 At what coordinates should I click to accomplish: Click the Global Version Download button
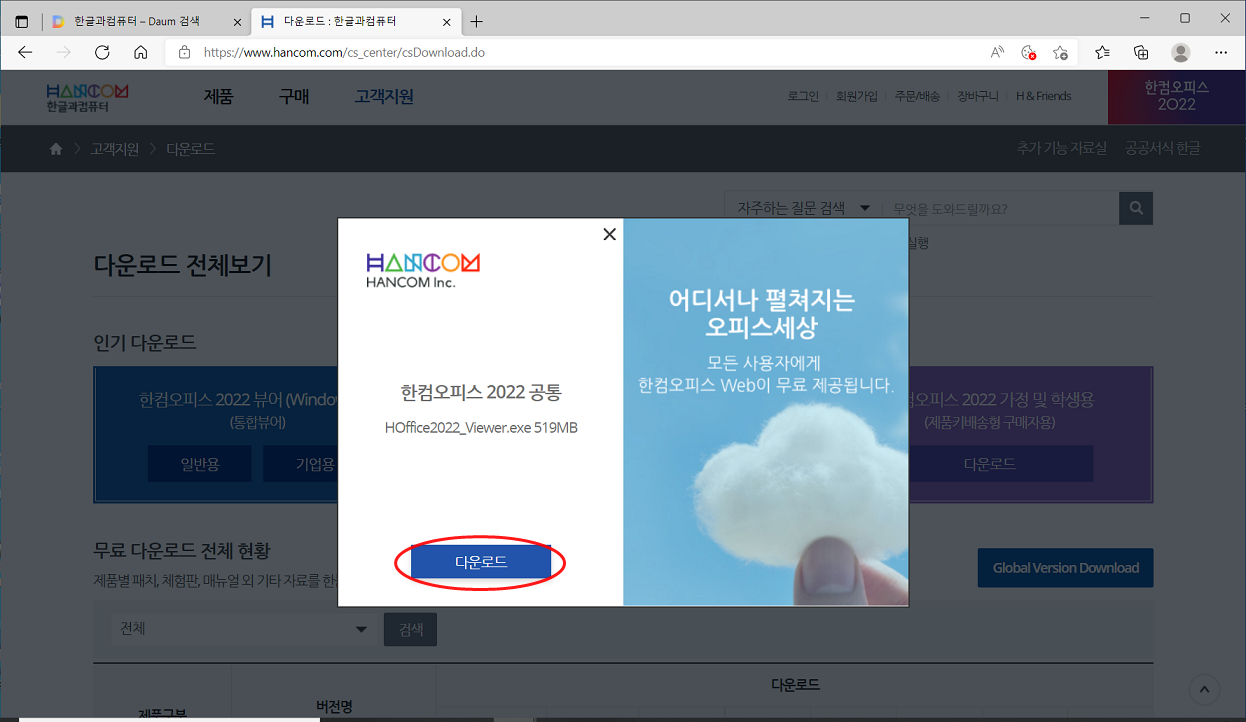(1065, 567)
